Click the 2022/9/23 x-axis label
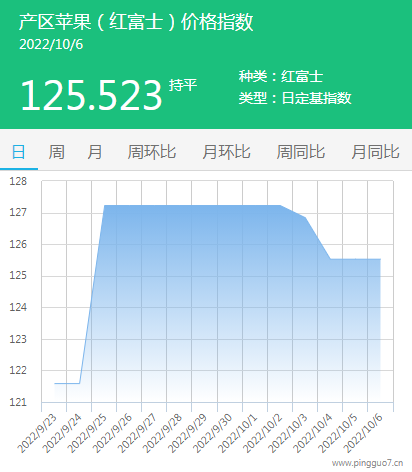 tap(37, 433)
